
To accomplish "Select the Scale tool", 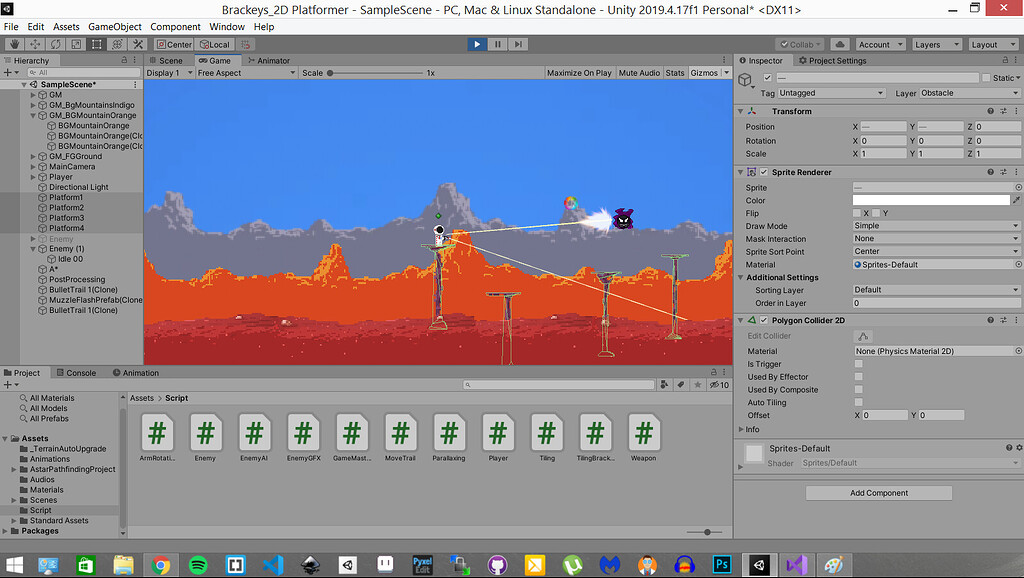I will (77, 44).
